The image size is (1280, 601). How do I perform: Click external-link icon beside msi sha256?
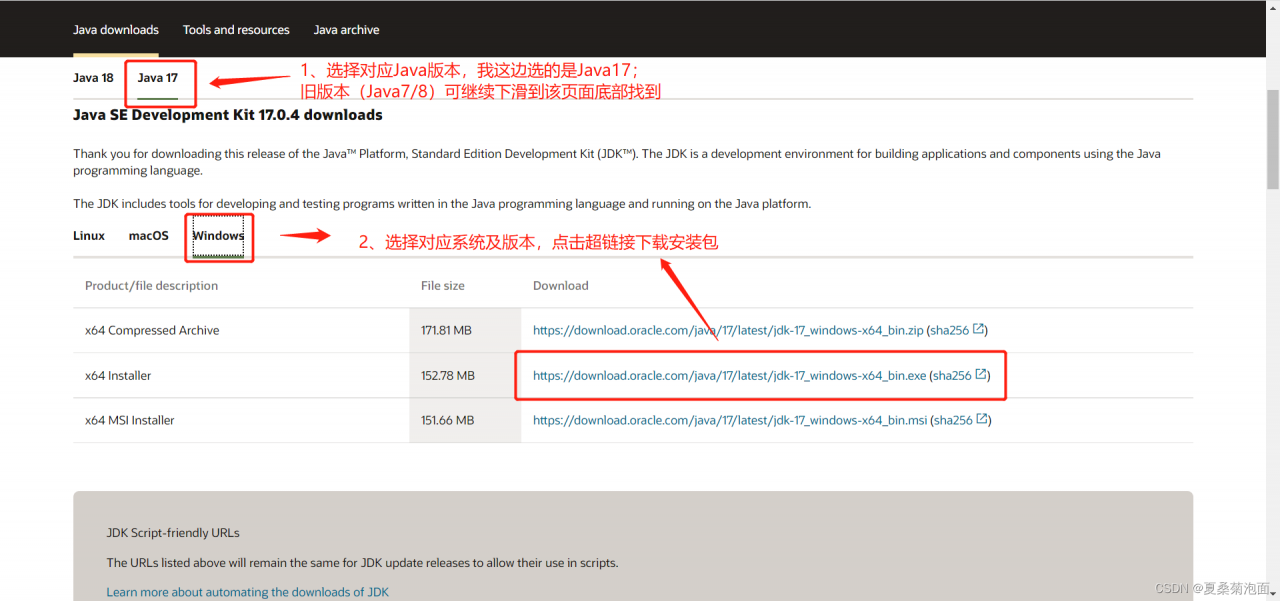tap(983, 420)
